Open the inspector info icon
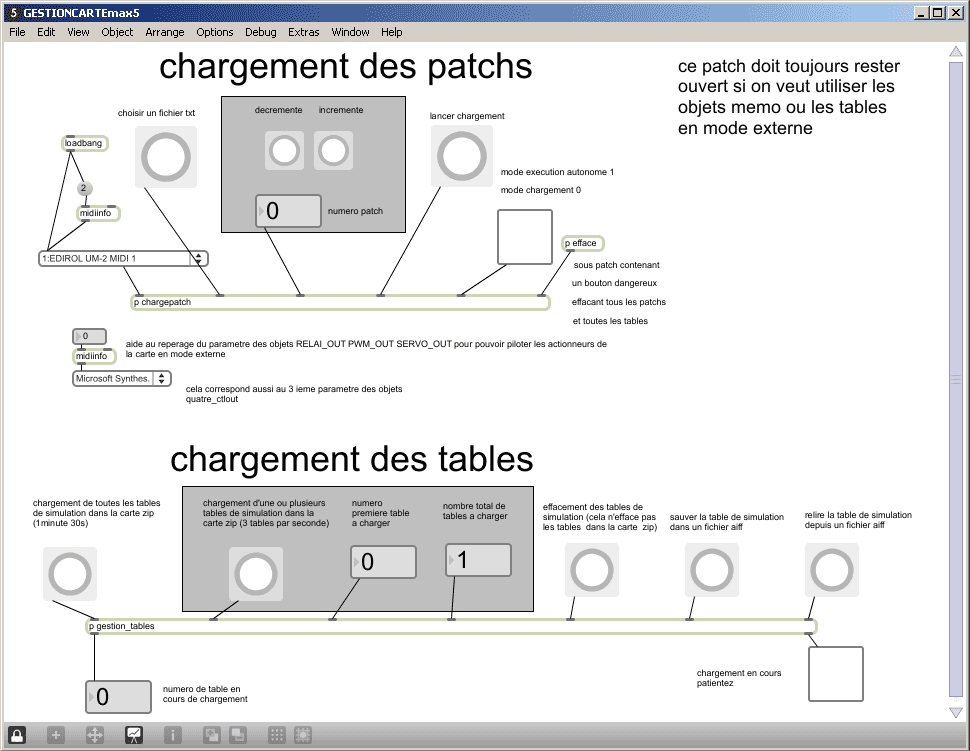 [172, 735]
